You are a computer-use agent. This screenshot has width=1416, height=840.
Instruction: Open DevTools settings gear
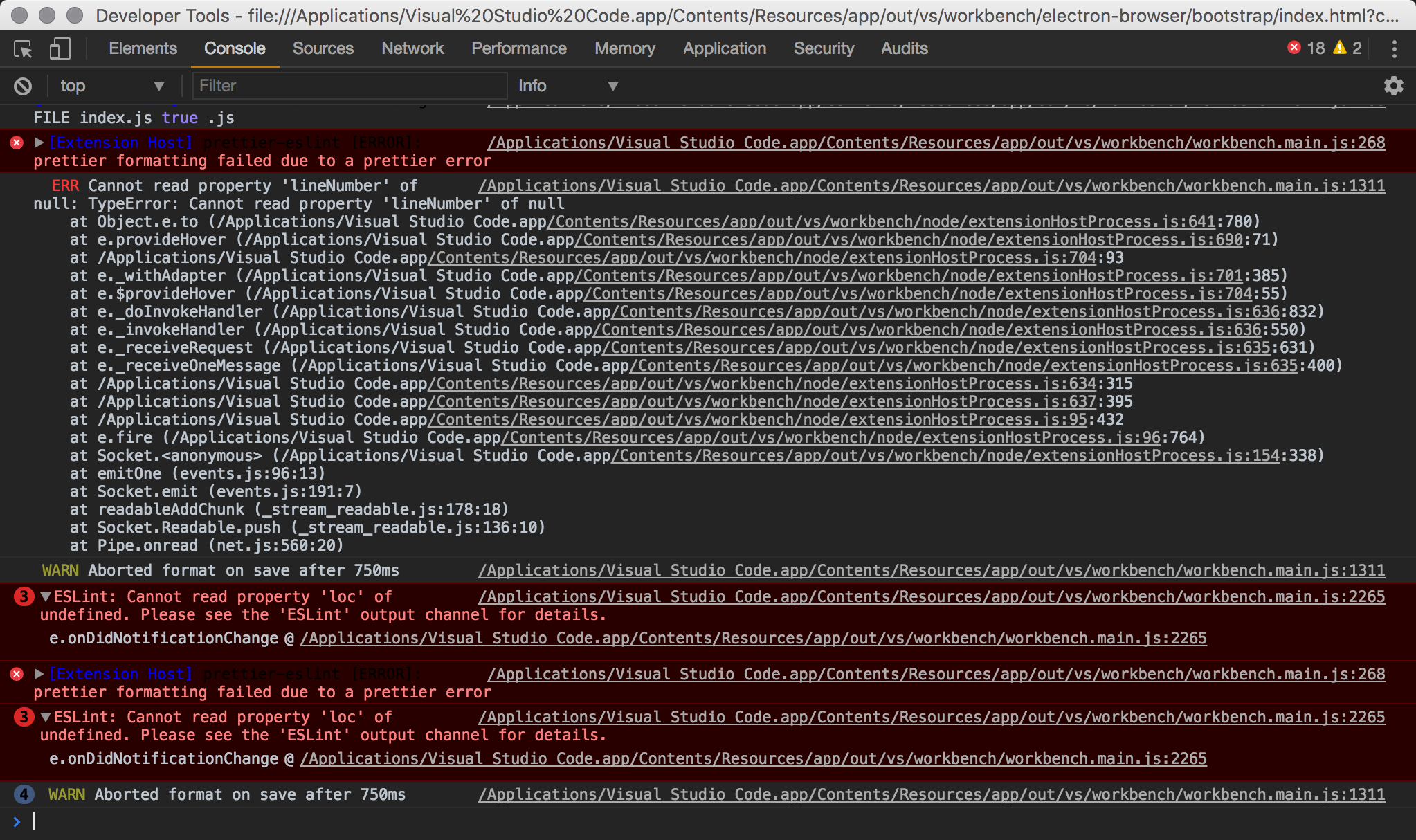(x=1393, y=85)
